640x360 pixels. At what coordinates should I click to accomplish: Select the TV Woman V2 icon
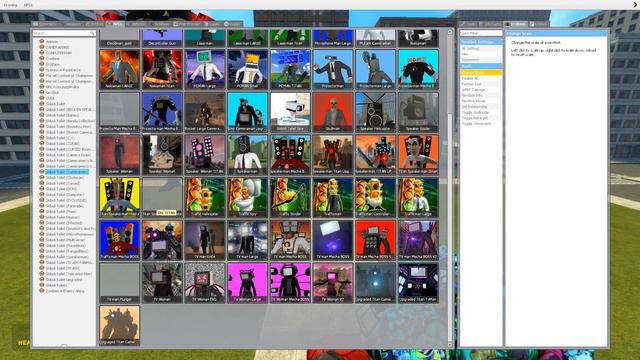[x=333, y=282]
